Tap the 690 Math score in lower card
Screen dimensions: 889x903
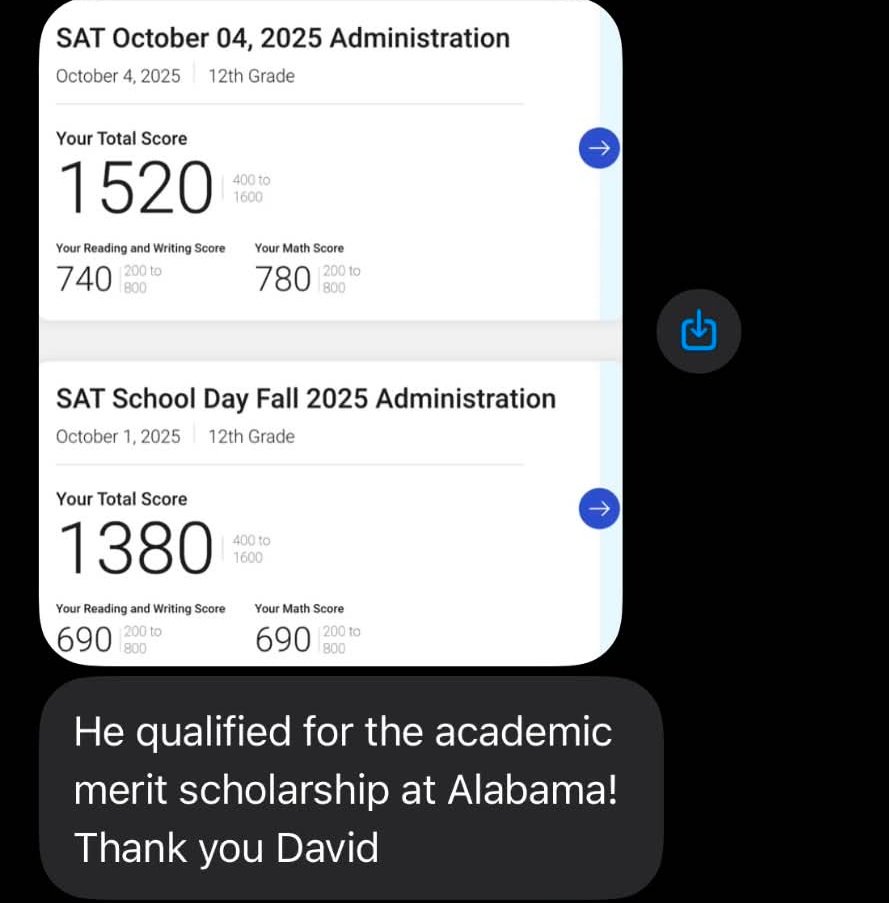[x=283, y=640]
